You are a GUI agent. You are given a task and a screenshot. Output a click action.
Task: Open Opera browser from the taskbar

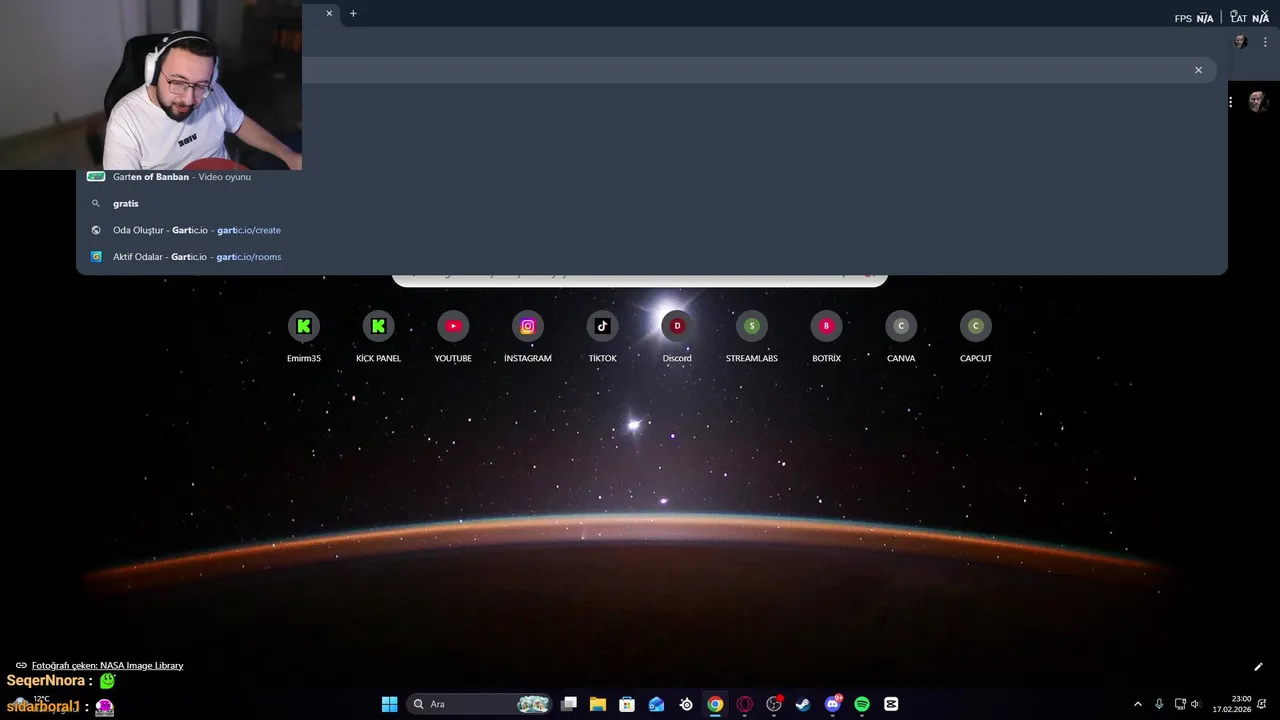744,704
